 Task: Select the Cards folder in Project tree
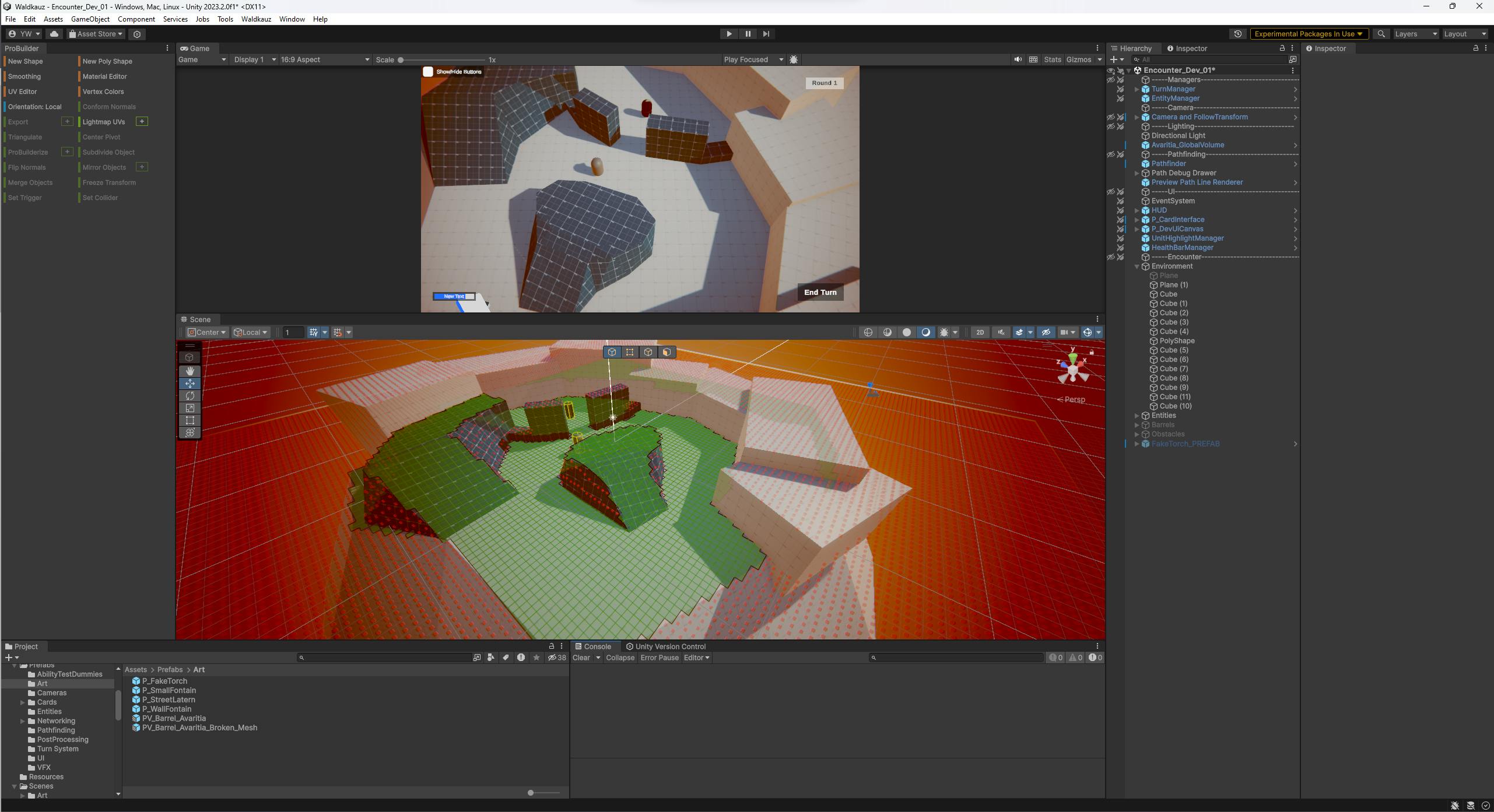coord(47,702)
